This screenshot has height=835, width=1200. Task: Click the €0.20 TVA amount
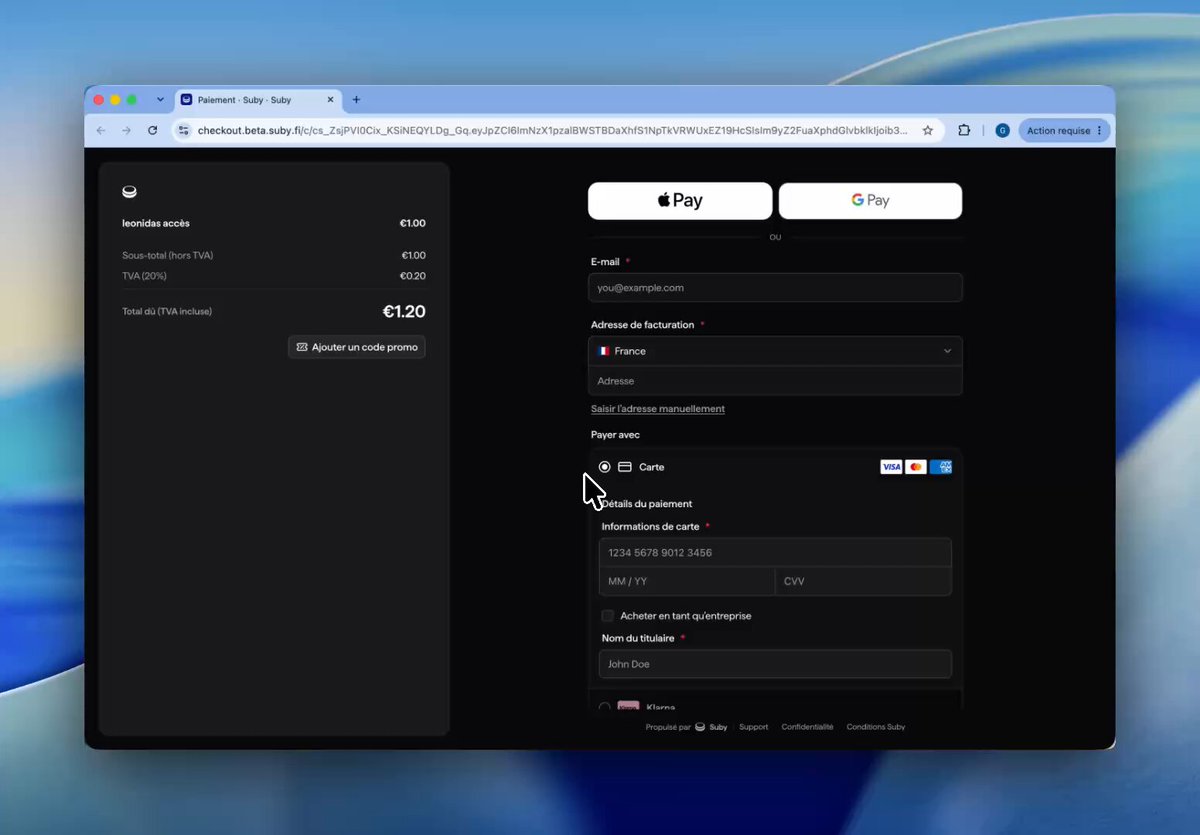413,275
